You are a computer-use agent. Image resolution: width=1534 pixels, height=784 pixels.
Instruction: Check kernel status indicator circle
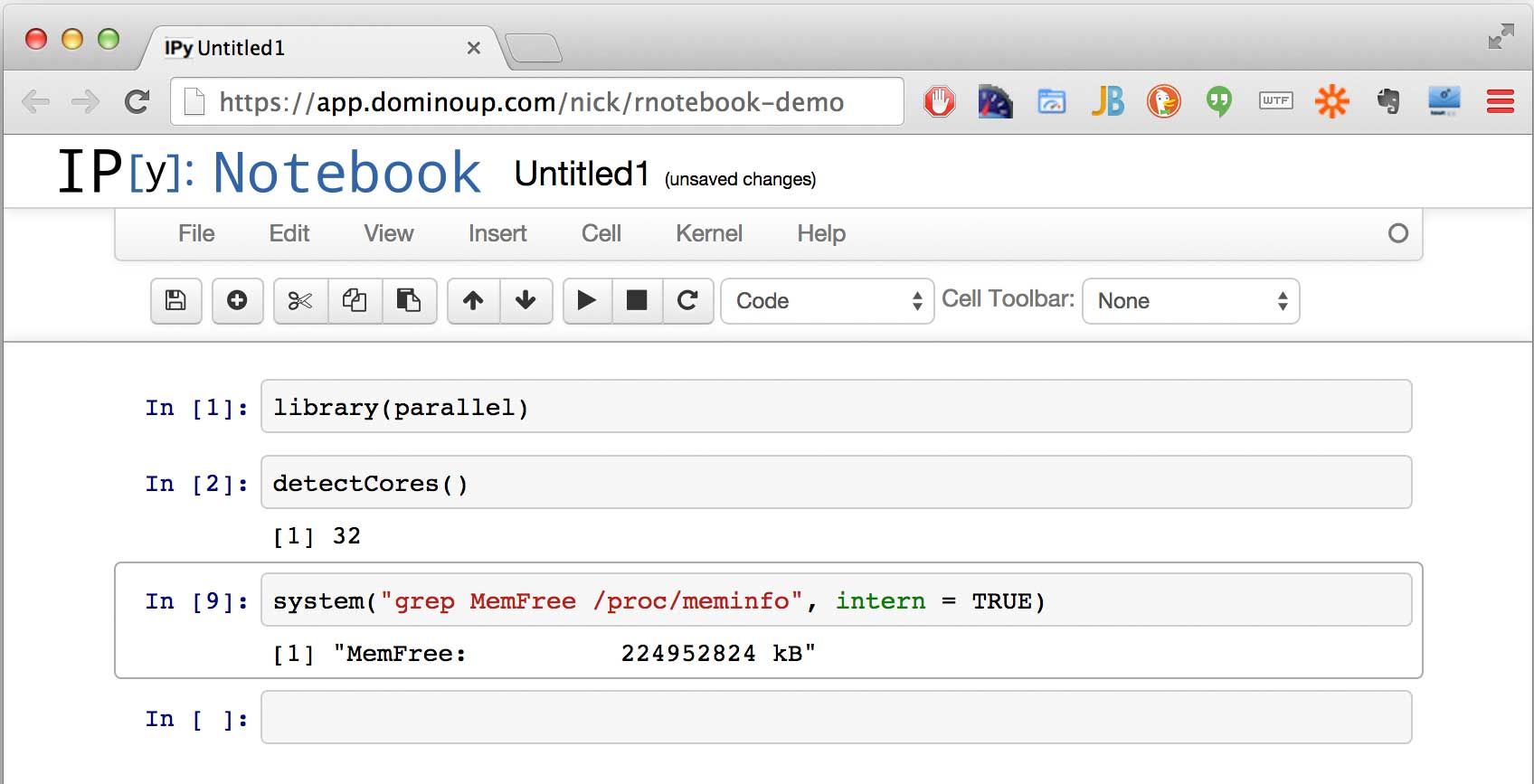pyautogui.click(x=1398, y=233)
